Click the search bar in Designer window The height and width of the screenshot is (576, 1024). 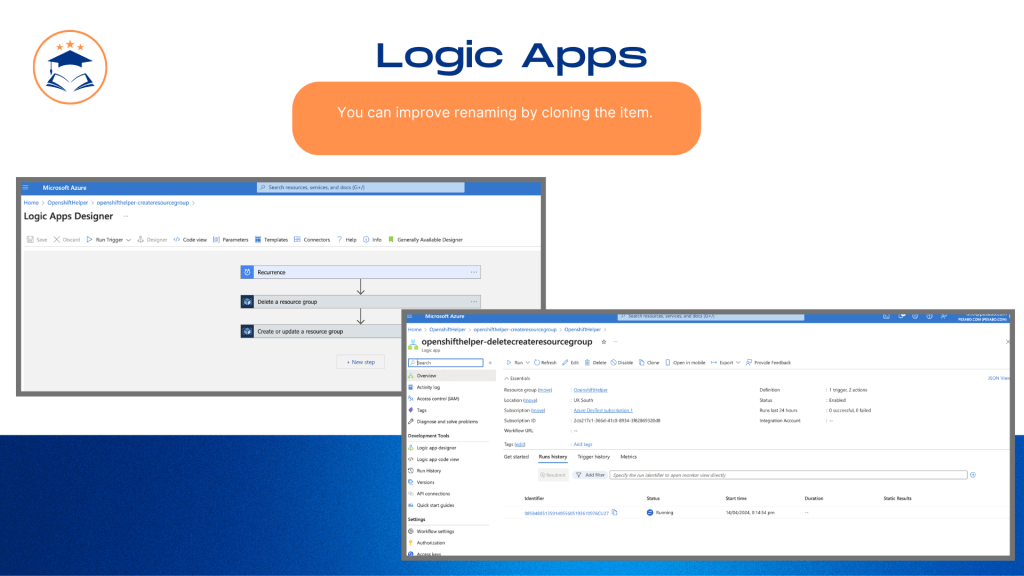click(x=360, y=187)
